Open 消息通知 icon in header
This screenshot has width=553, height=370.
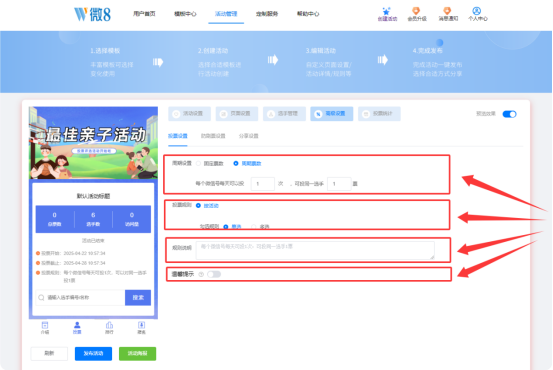tap(447, 11)
